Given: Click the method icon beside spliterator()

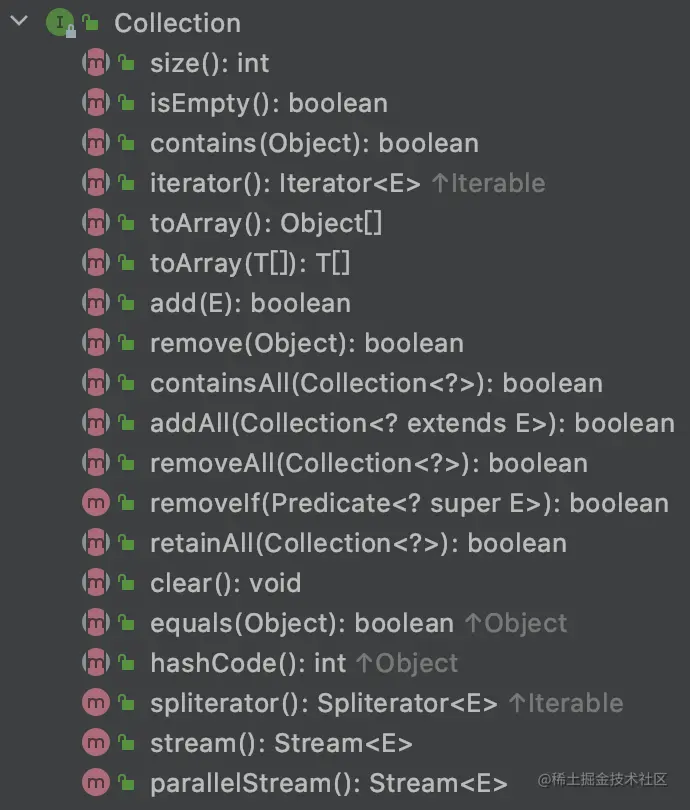Looking at the screenshot, I should click(x=95, y=703).
